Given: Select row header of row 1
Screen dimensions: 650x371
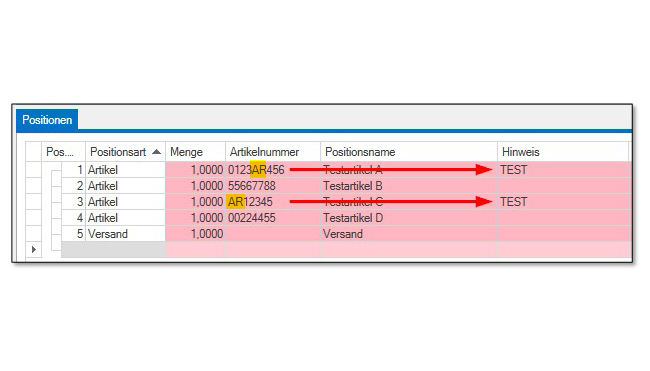Looking at the screenshot, I should tap(34, 170).
